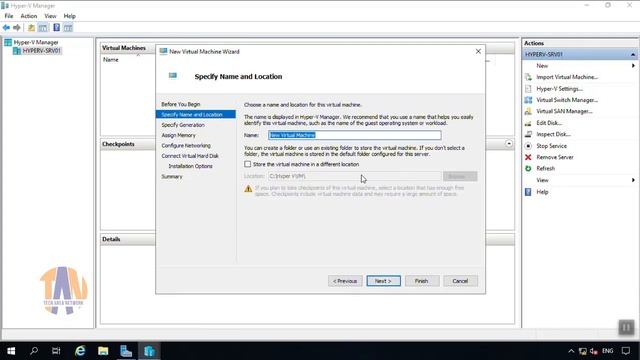Go to Installation Options step

click(x=190, y=166)
